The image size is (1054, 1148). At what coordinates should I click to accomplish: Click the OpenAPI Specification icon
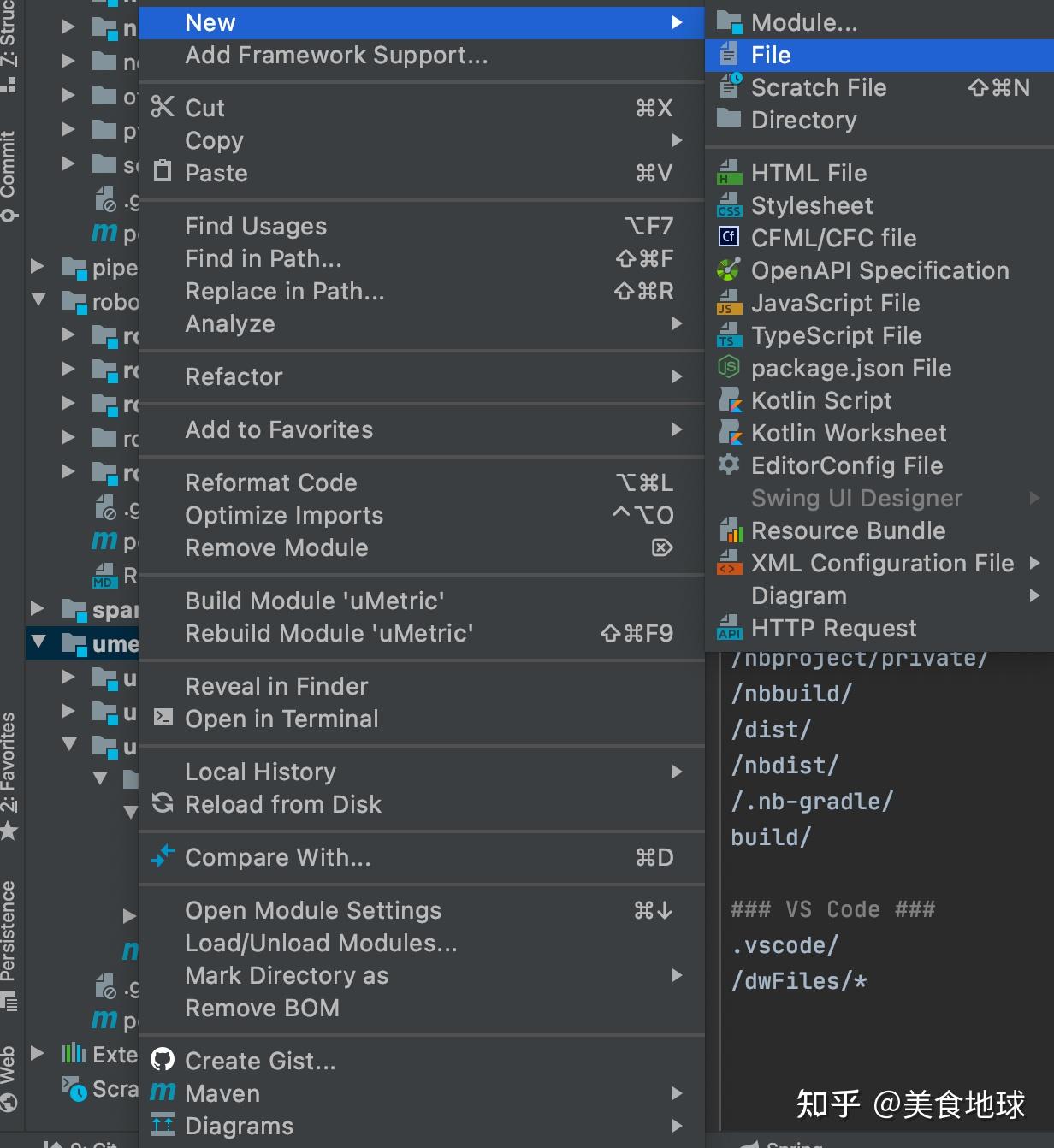[728, 270]
